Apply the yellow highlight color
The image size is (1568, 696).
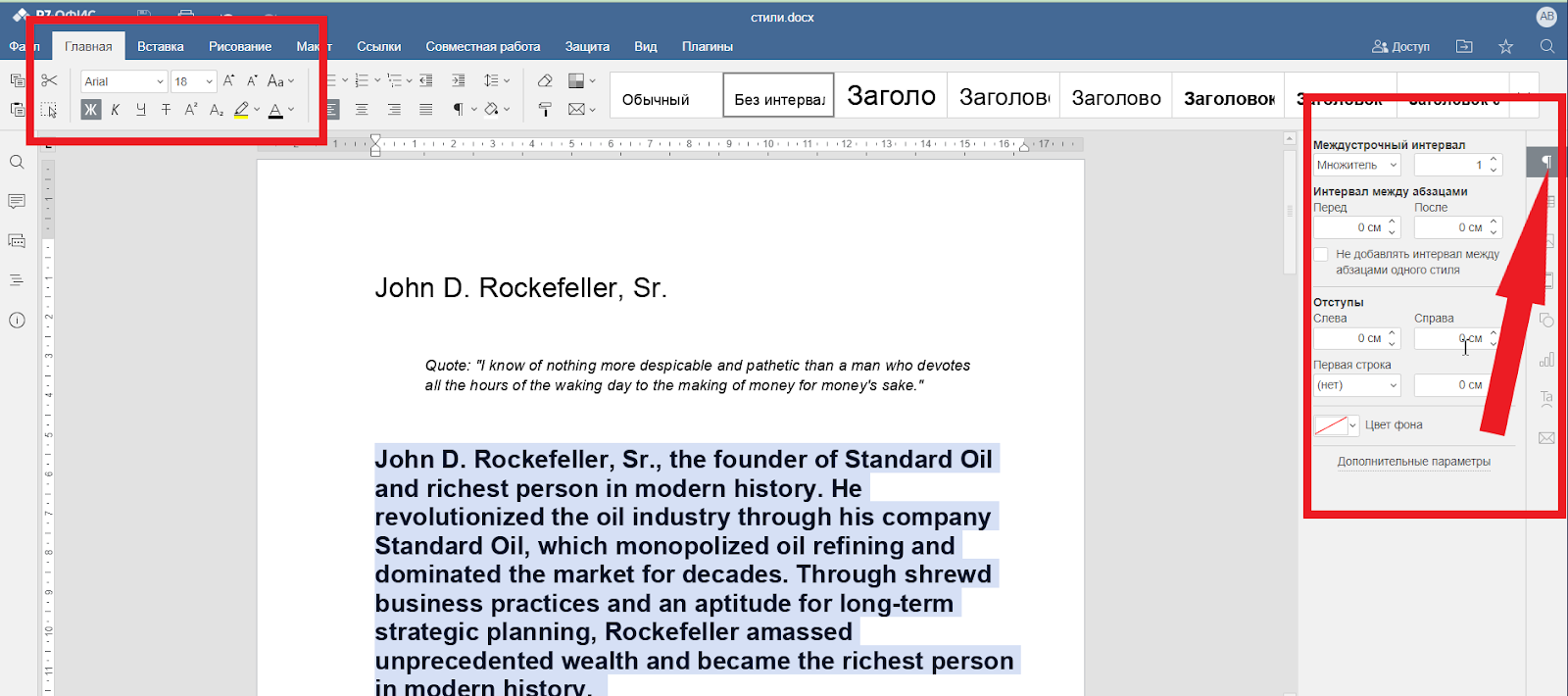[x=241, y=110]
